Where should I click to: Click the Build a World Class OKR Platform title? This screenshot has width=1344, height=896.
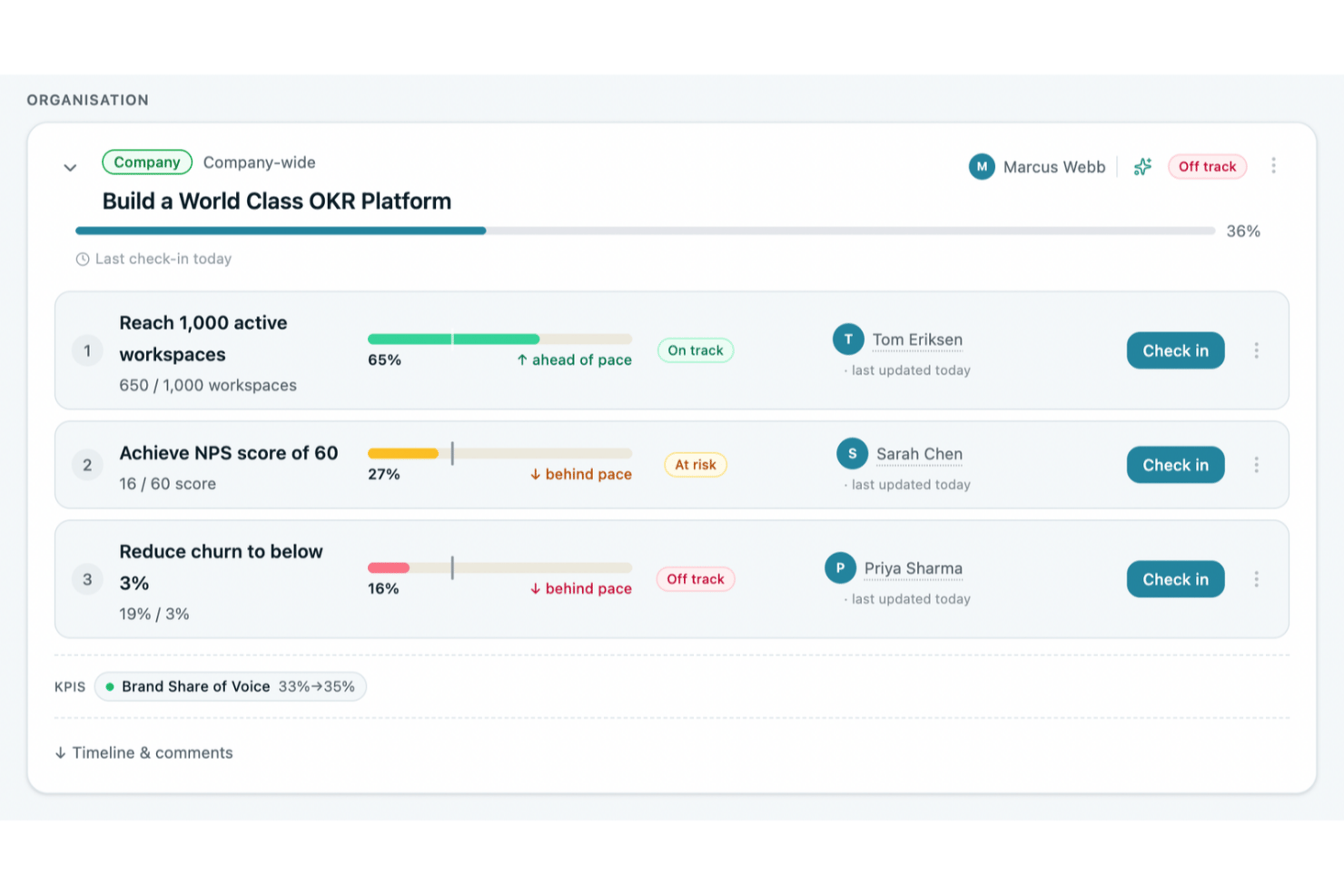point(277,202)
